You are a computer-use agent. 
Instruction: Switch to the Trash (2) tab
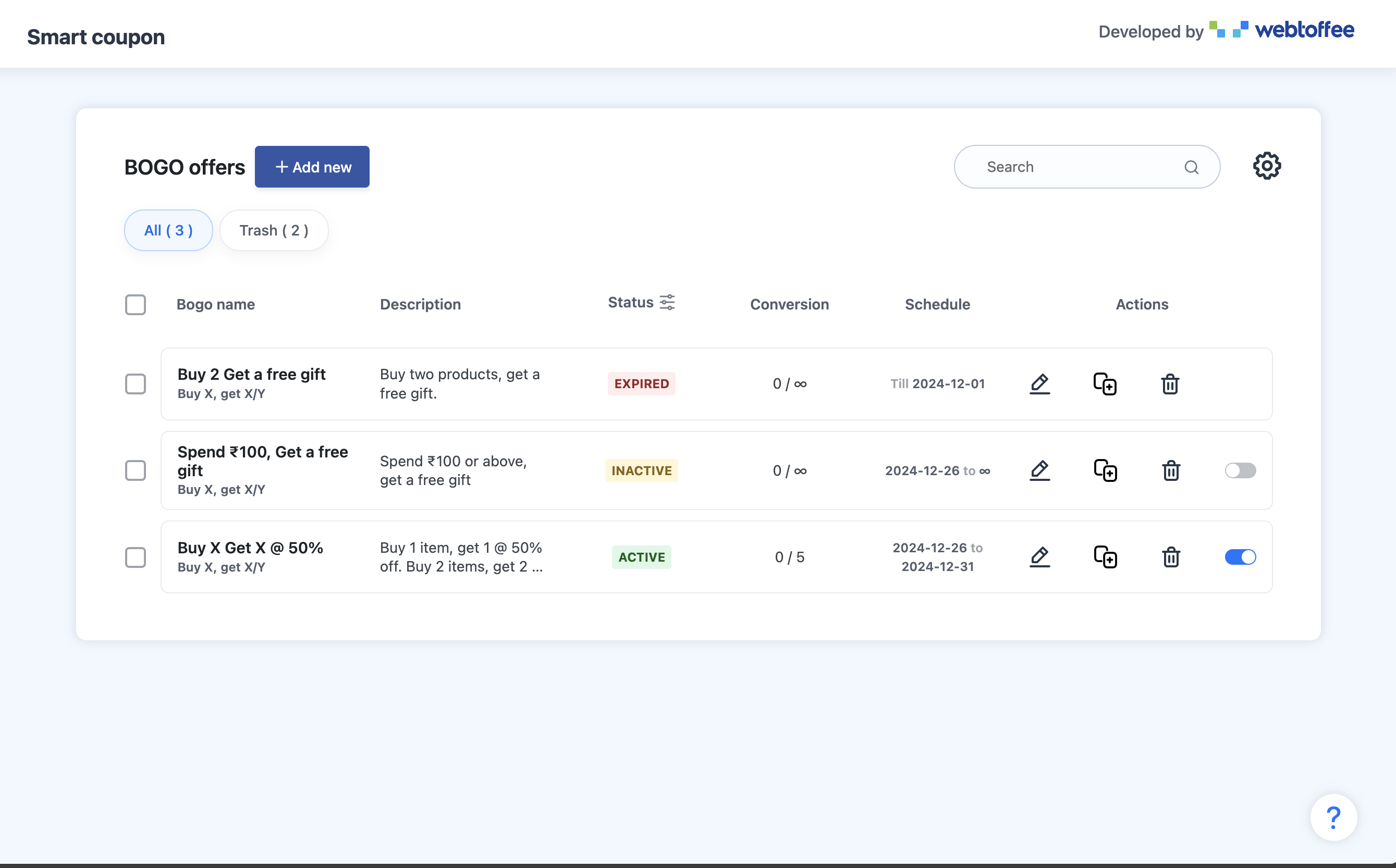coord(274,230)
